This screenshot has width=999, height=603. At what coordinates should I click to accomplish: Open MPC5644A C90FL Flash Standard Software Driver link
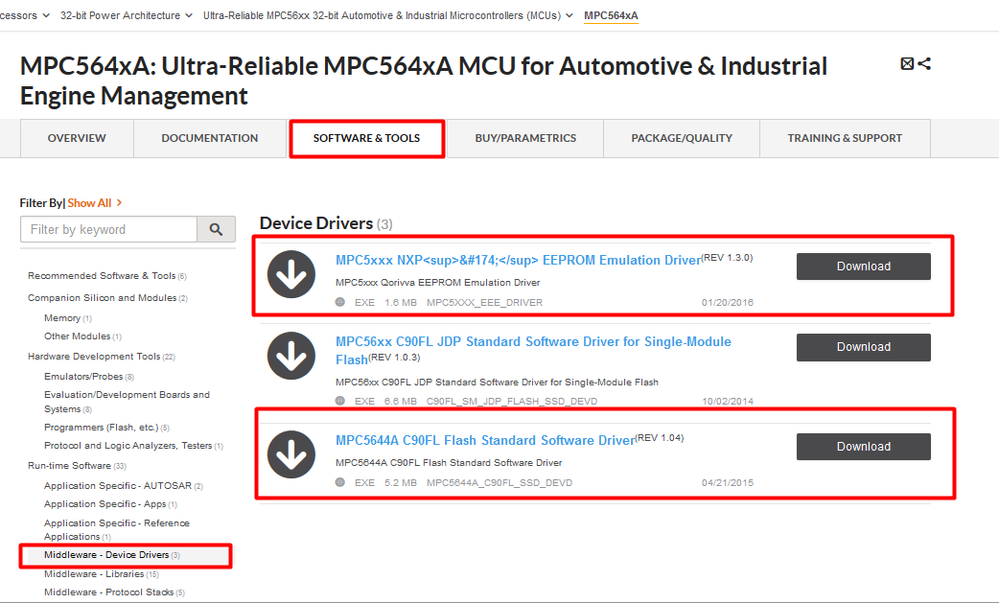485,440
